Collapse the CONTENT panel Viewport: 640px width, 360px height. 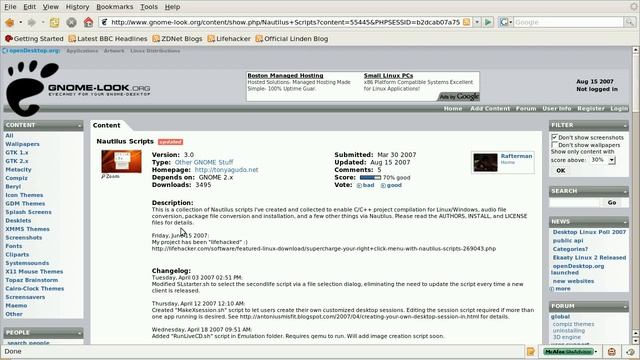point(79,125)
